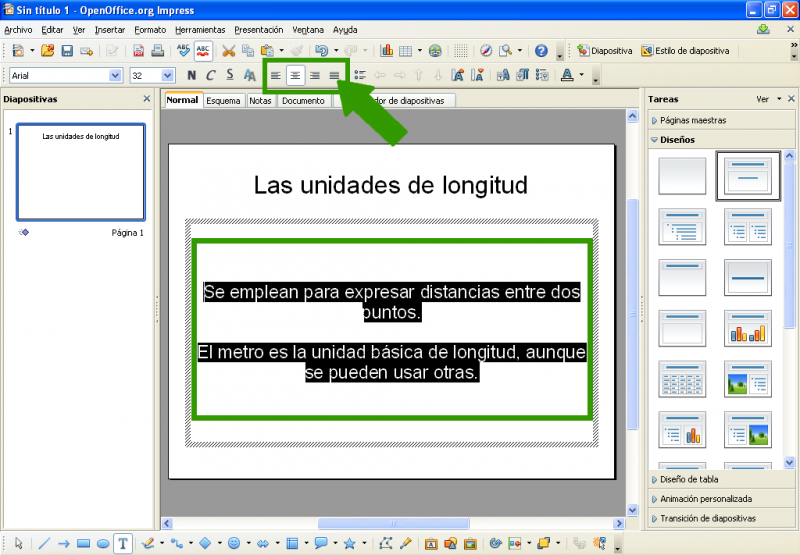Viewport: 800px width, 555px height.
Task: Switch to the Esquema tab
Action: click(223, 100)
